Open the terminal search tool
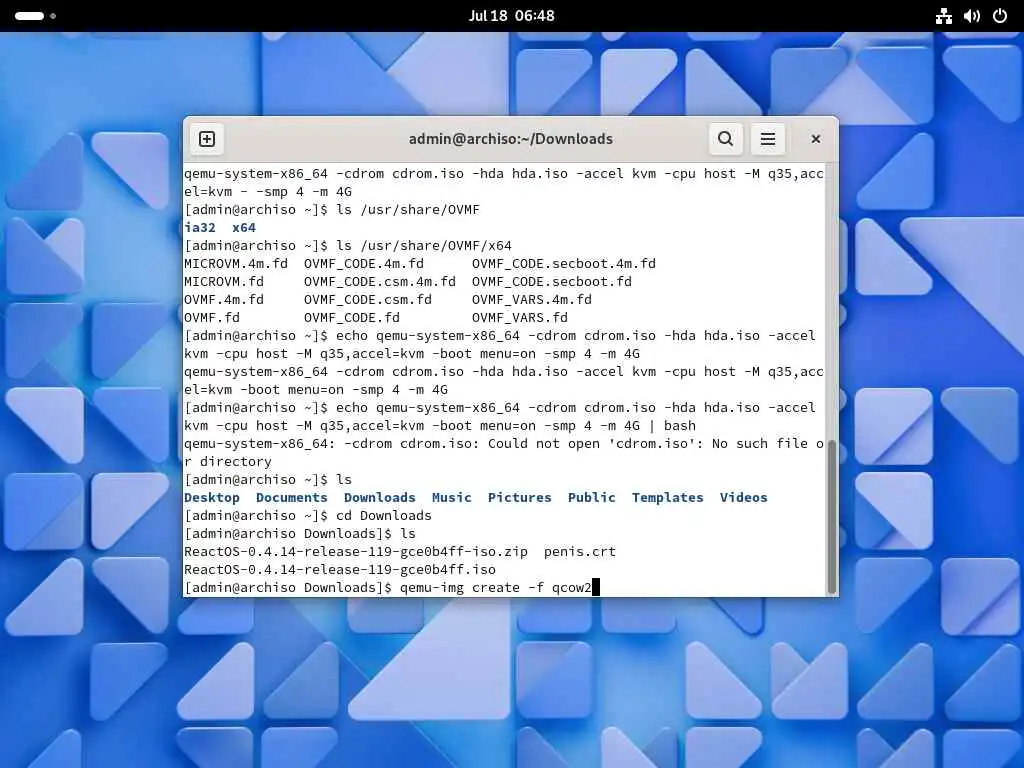Screen dimensions: 1024x768 point(726,139)
